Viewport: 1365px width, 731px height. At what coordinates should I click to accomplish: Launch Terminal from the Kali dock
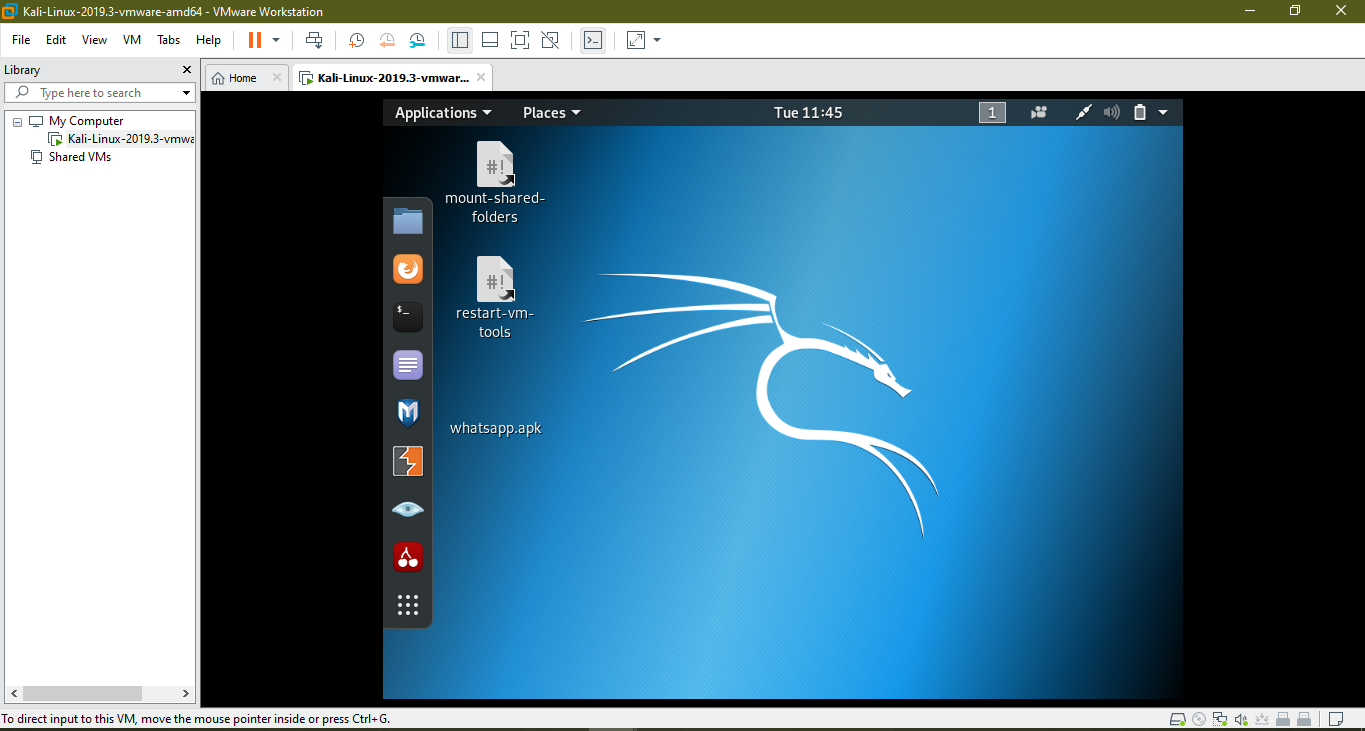click(408, 317)
